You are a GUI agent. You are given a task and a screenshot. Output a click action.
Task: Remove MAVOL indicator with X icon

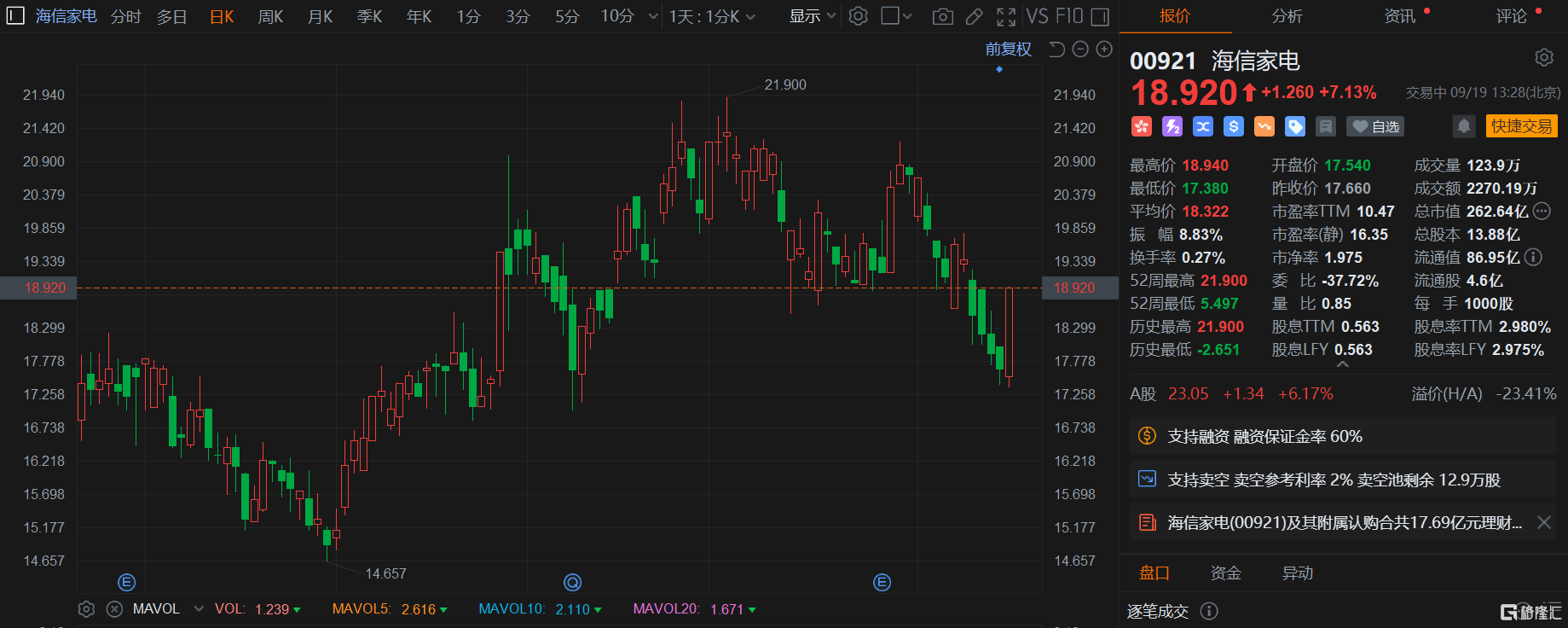114,609
